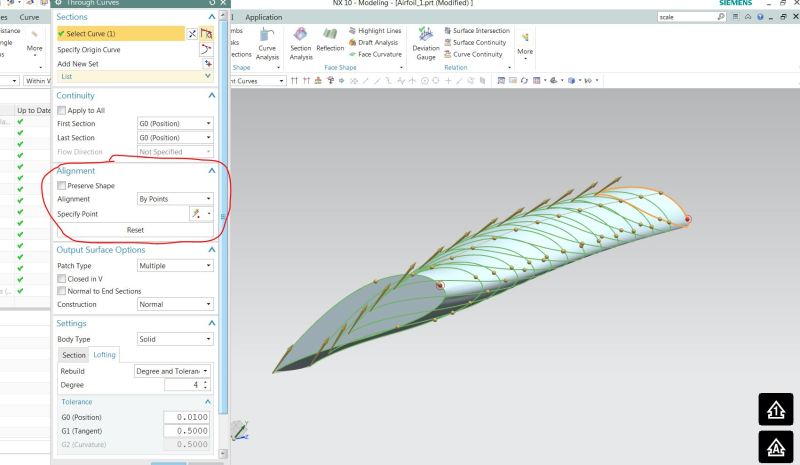
Task: Collapse the Tolerance subgroup
Action: 208,402
